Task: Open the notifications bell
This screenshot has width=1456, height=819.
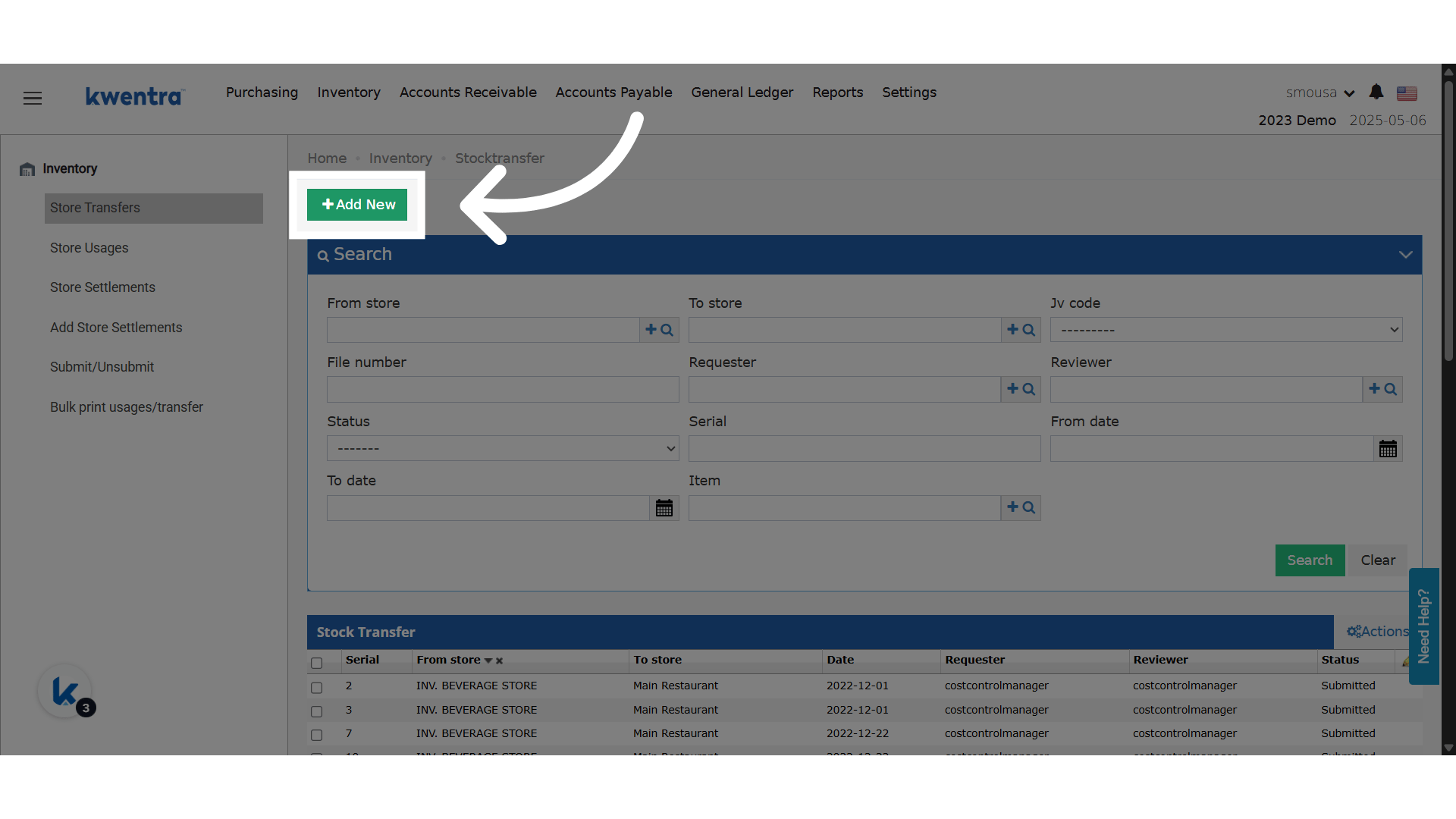Action: tap(1376, 93)
